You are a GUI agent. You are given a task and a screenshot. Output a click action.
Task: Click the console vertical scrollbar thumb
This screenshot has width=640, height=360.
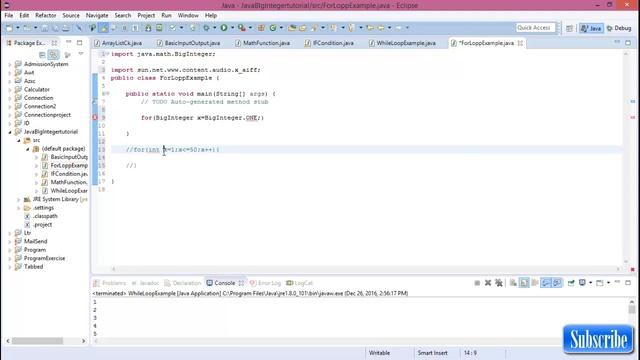[632, 309]
